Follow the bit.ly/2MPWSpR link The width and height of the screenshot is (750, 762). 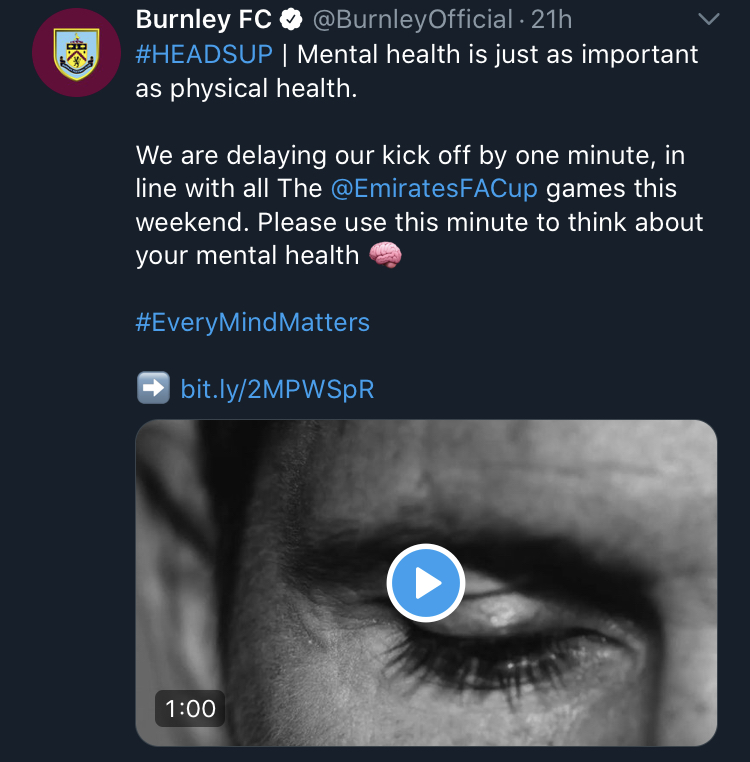click(277, 389)
